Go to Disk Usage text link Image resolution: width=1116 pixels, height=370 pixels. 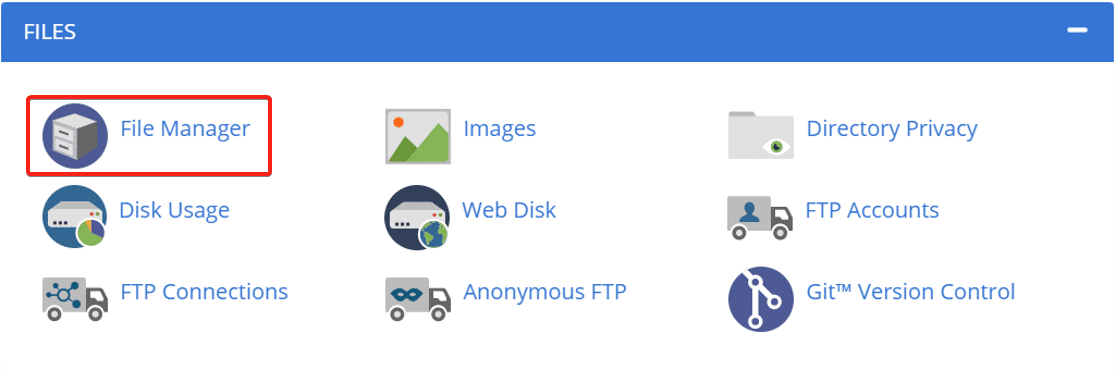click(x=174, y=211)
